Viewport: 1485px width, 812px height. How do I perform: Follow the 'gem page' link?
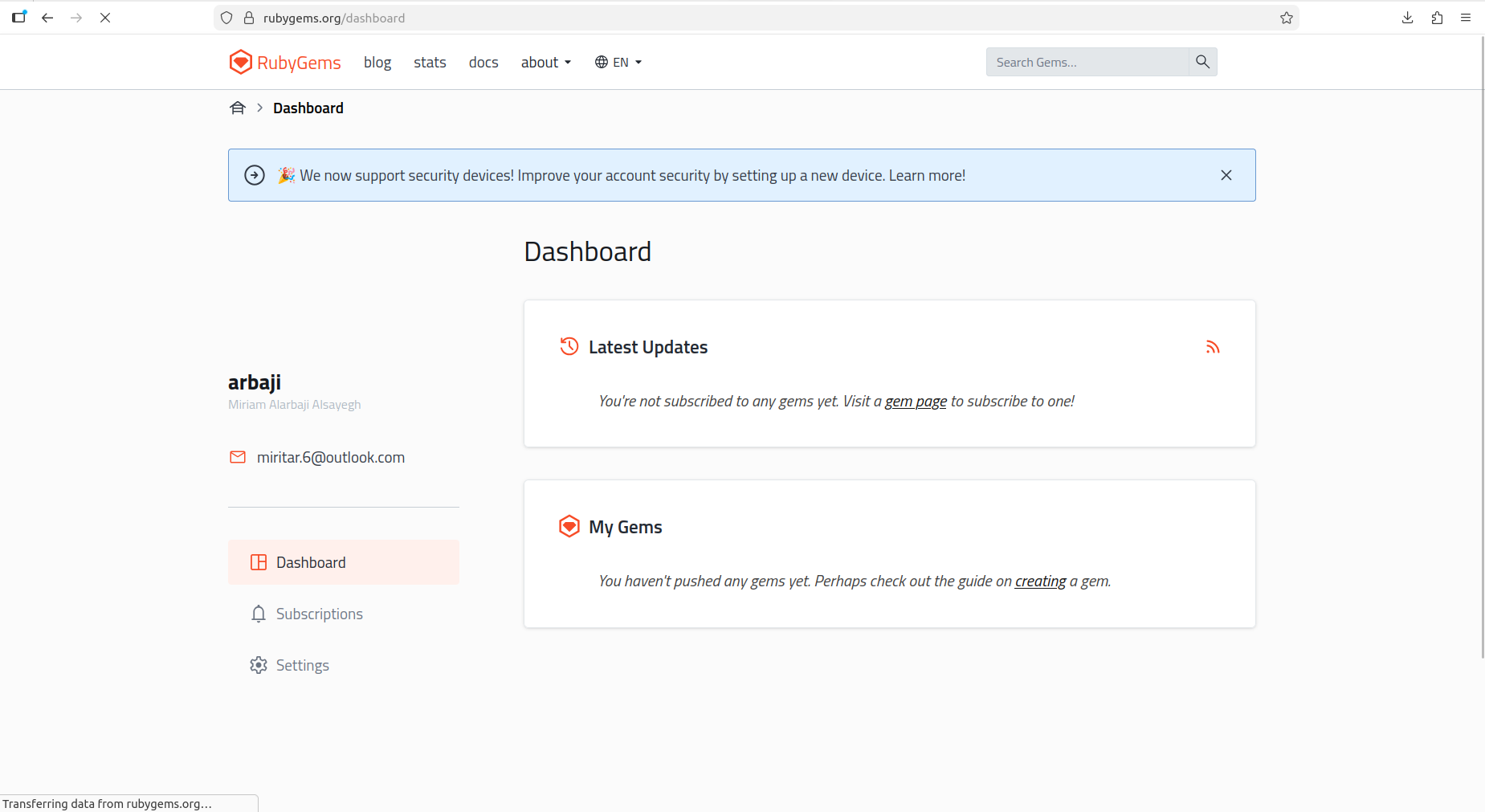916,401
